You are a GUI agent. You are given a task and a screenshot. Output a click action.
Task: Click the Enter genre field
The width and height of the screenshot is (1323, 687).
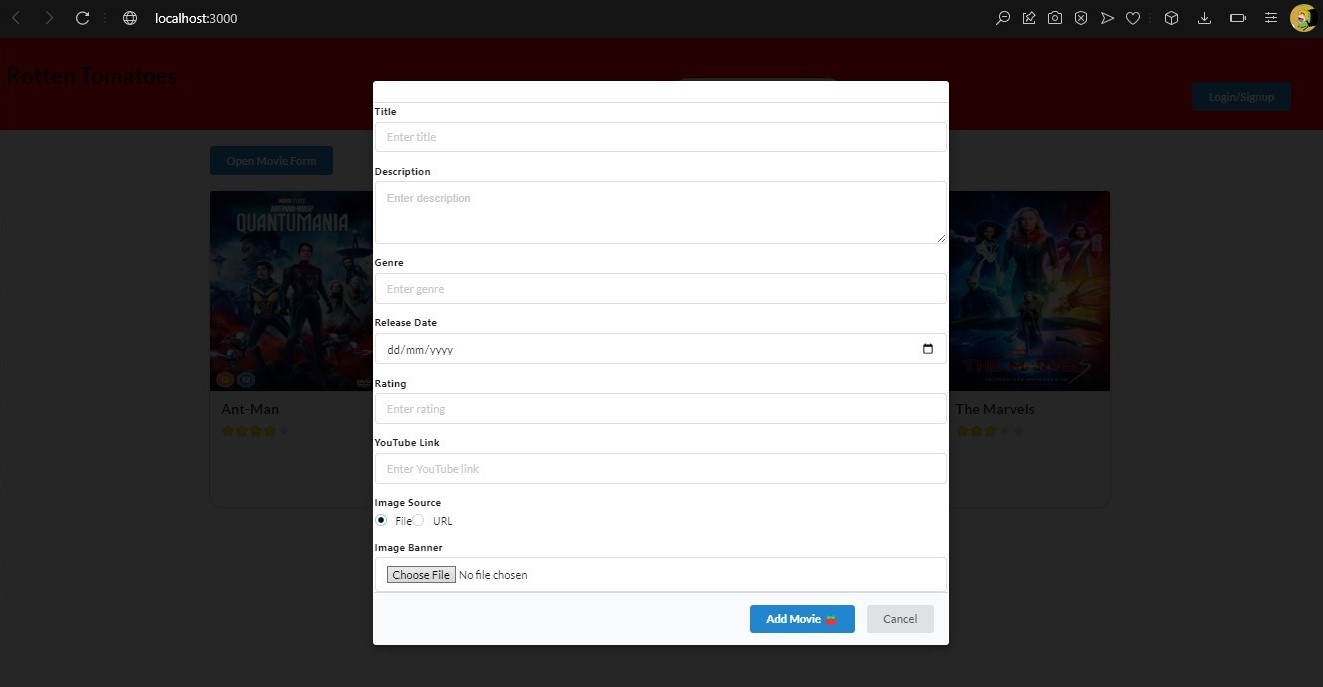click(x=660, y=289)
